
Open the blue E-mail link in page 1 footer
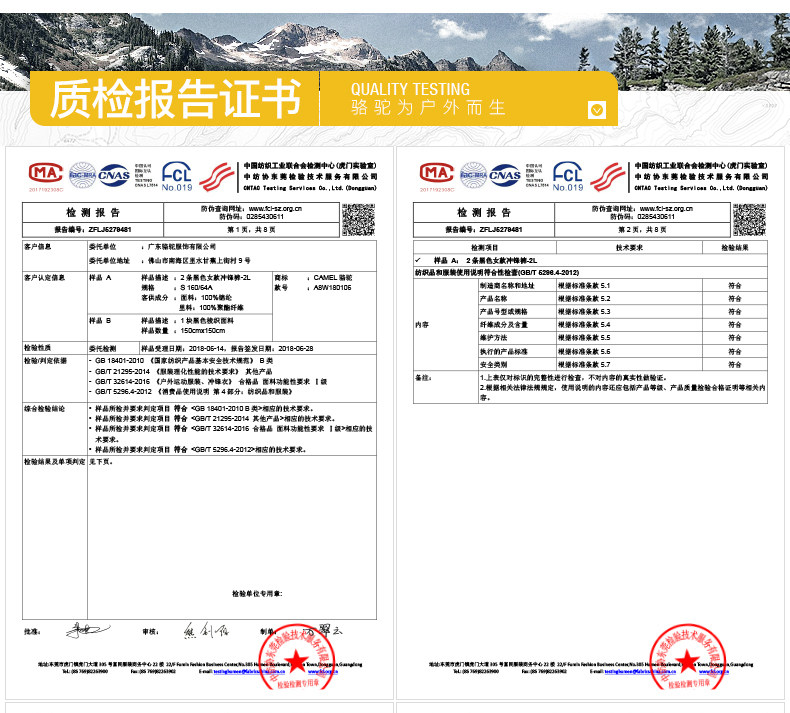[249, 671]
